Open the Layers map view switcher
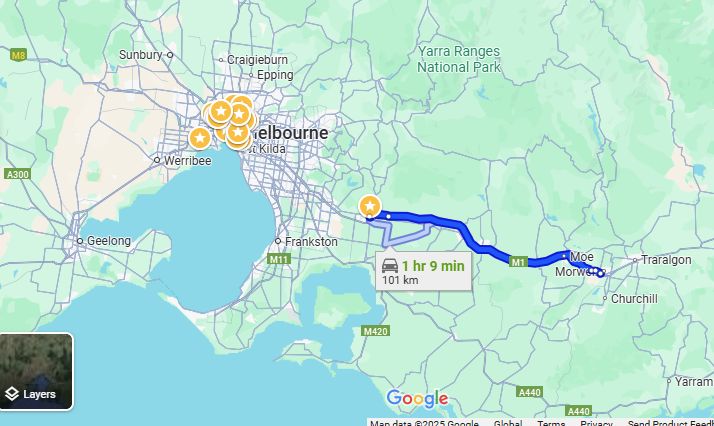This screenshot has height=426, width=714. tap(36, 371)
